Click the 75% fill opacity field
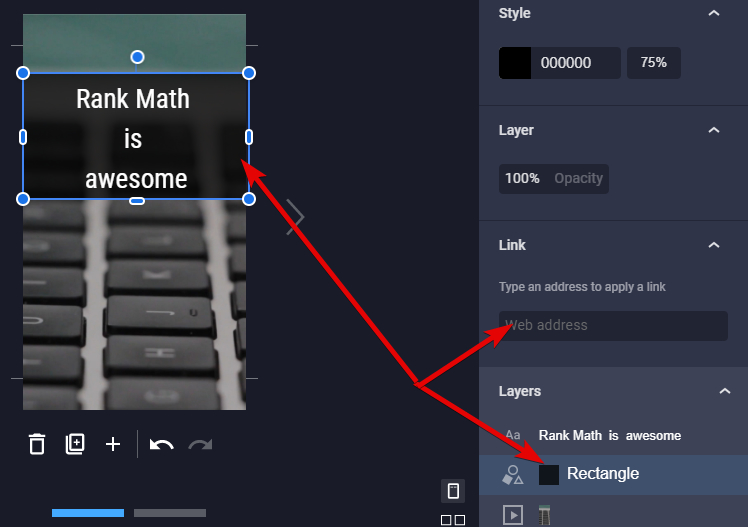Viewport: 748px width, 527px height. [x=654, y=63]
